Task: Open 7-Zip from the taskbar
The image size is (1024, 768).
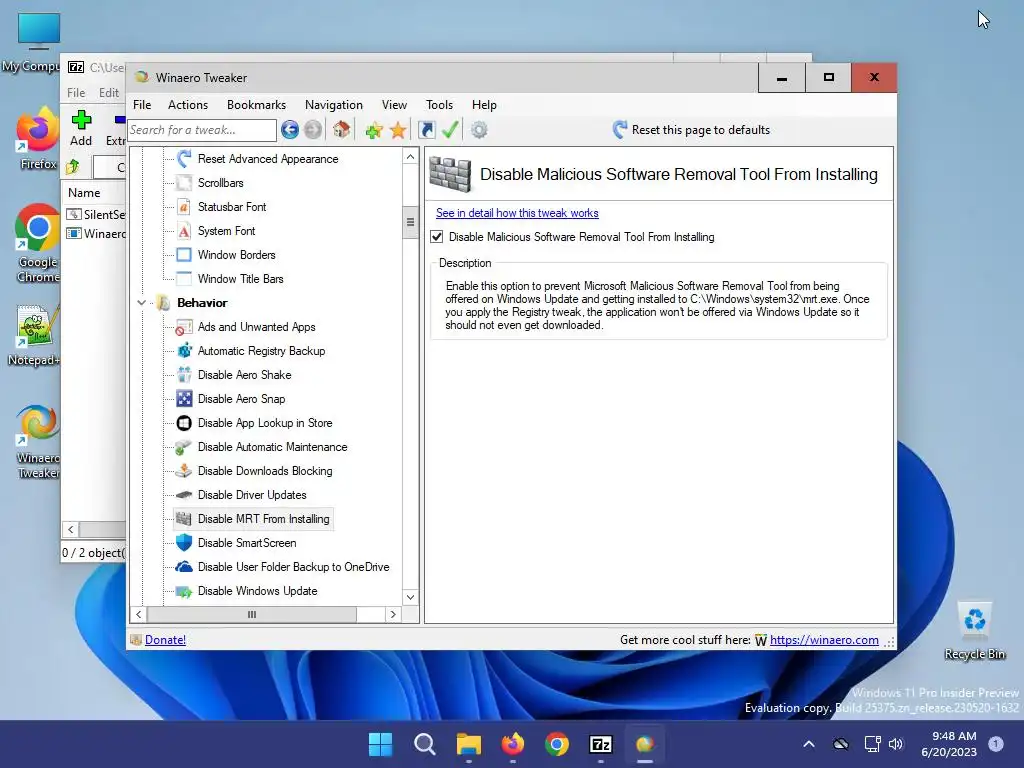Action: (600, 744)
